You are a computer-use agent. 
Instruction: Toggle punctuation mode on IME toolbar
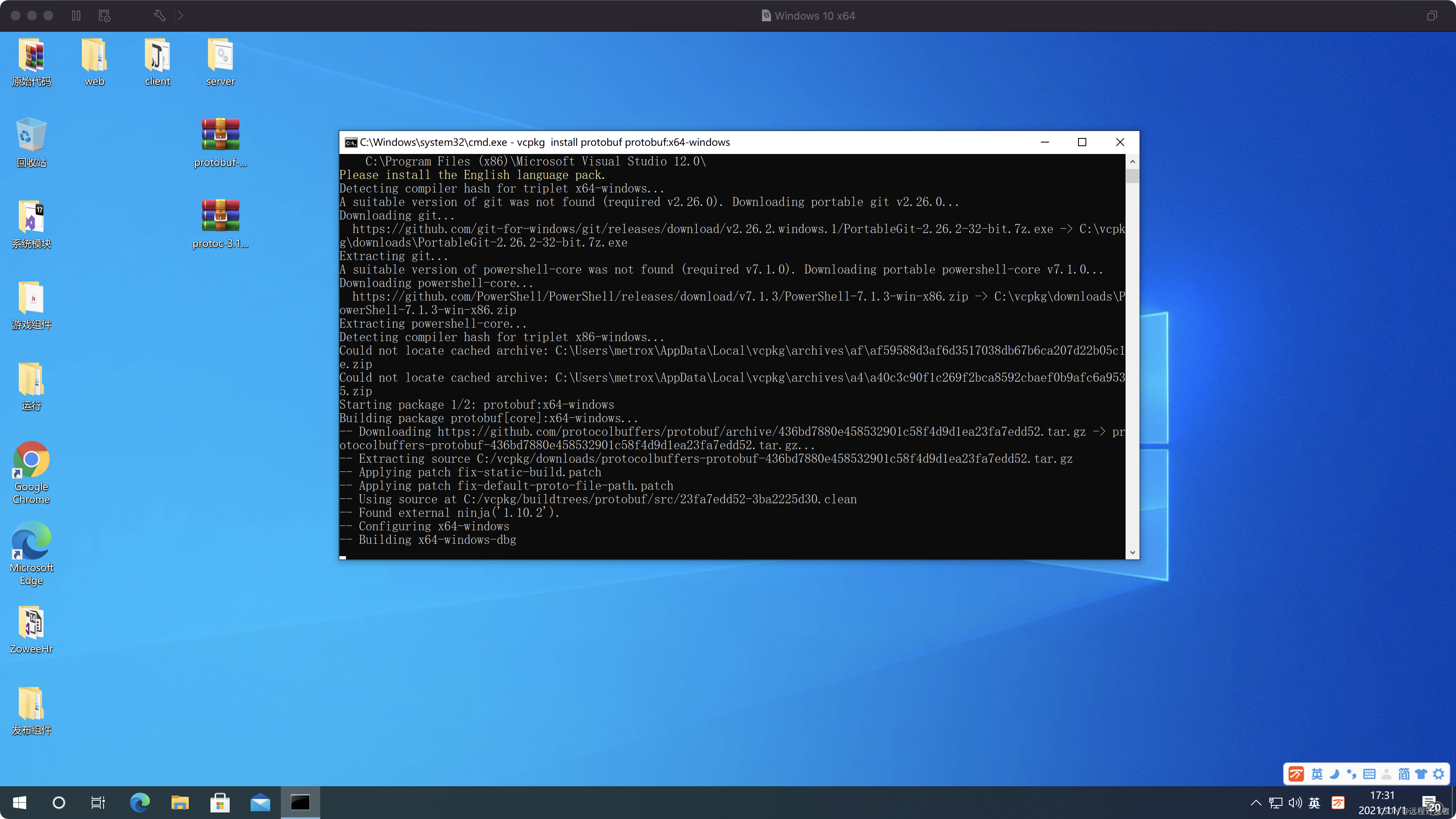(x=1352, y=774)
